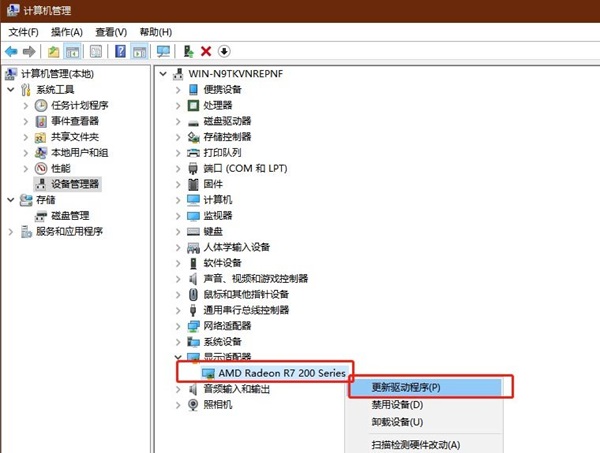Toggle the Show/Hide action pane icon
Image resolution: width=600 pixels, height=453 pixels.
(x=139, y=51)
